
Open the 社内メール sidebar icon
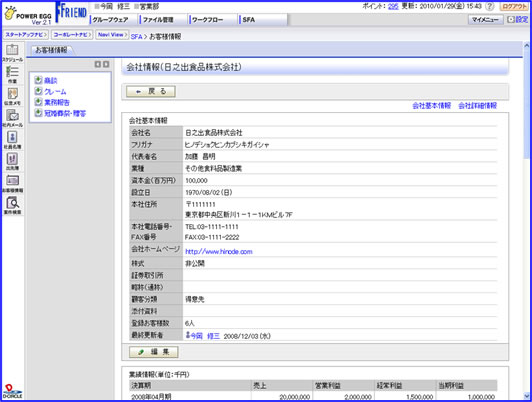(x=13, y=118)
